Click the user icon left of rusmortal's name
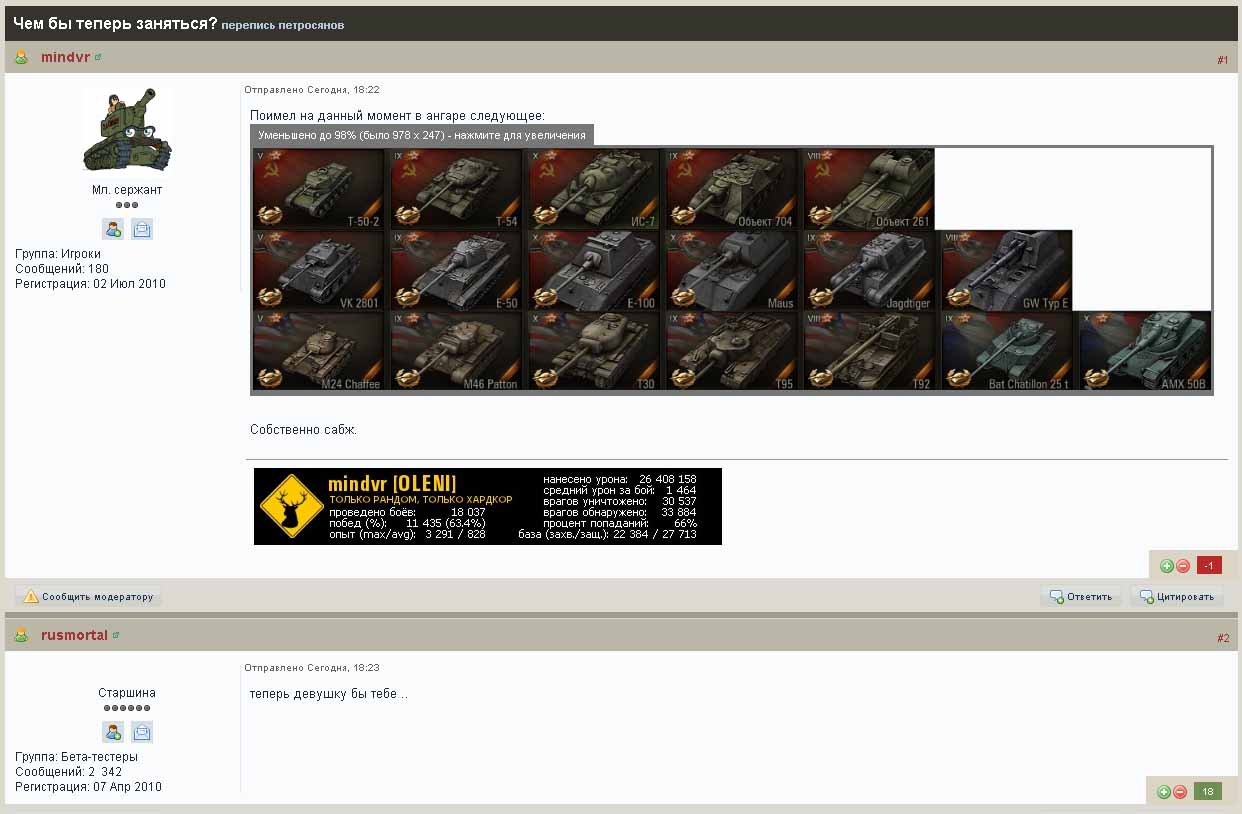This screenshot has width=1242, height=814. pyautogui.click(x=21, y=635)
